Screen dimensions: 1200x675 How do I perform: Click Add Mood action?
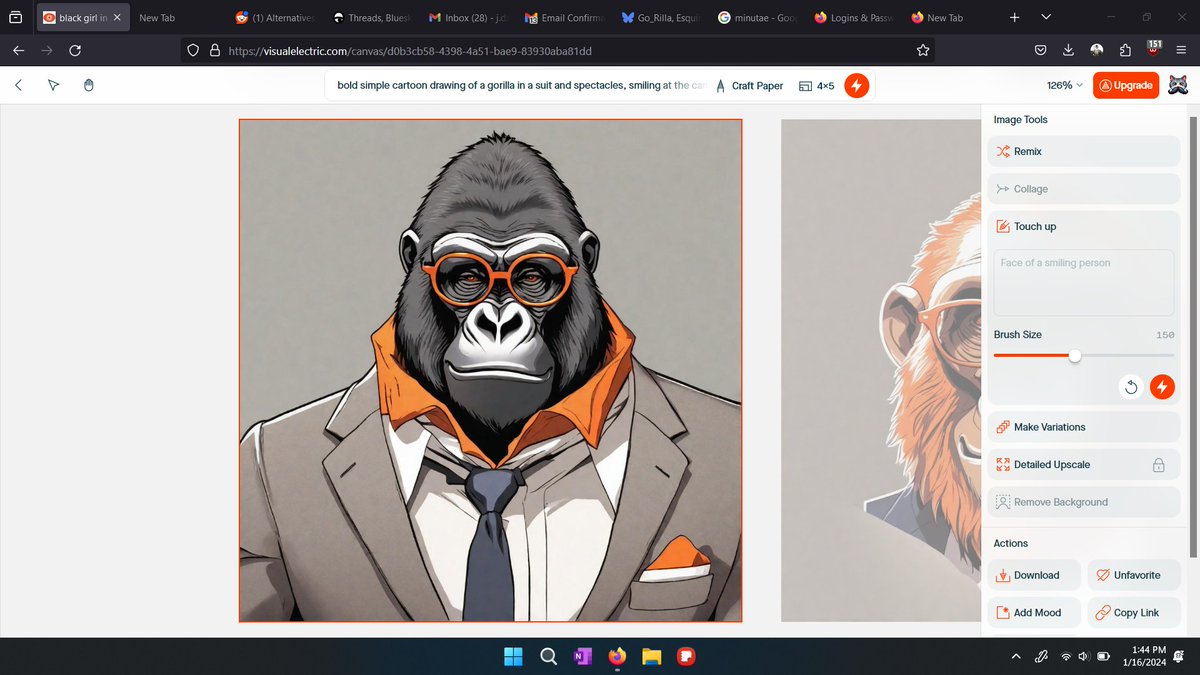[x=1034, y=613]
